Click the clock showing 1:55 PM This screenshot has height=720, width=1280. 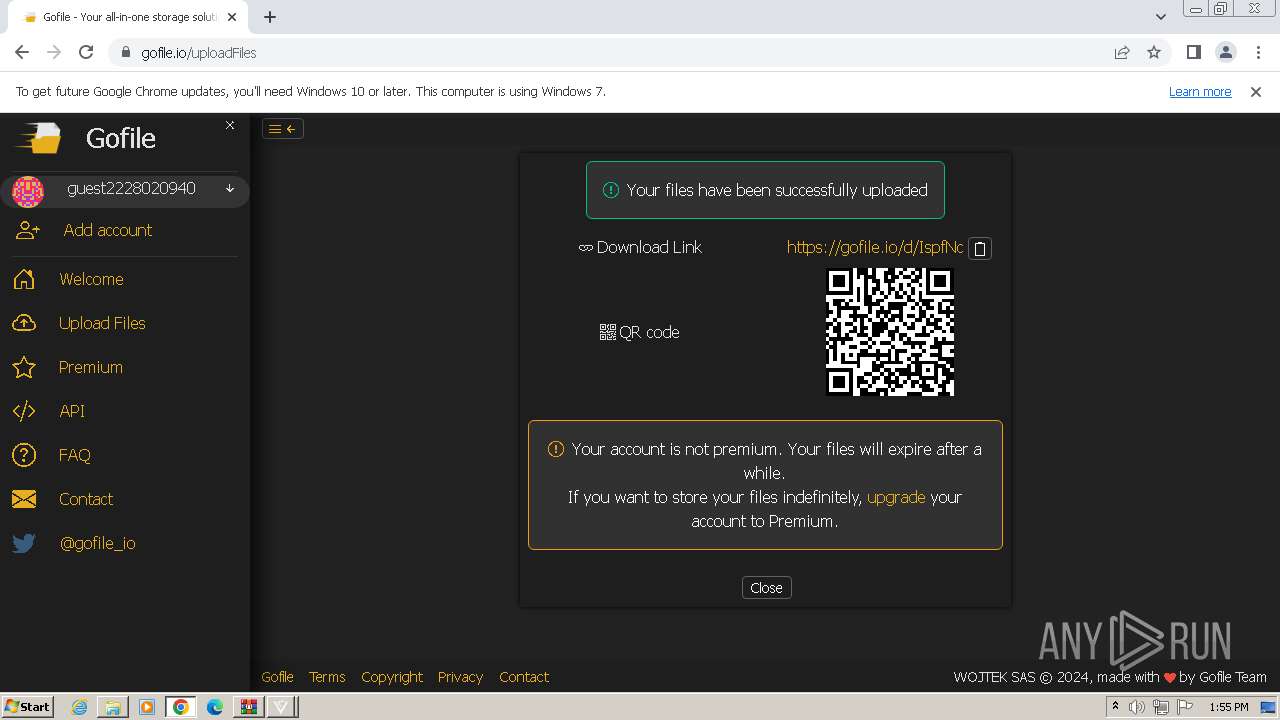pyautogui.click(x=1229, y=707)
